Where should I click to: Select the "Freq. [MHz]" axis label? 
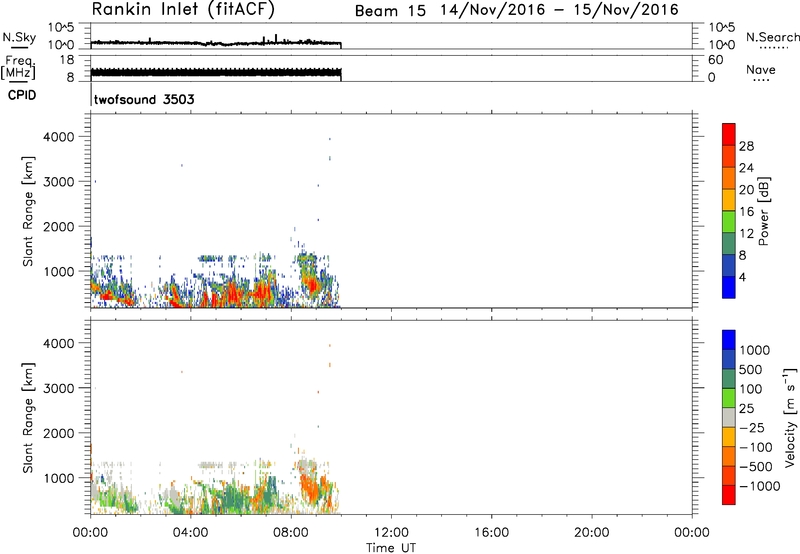(x=19, y=67)
